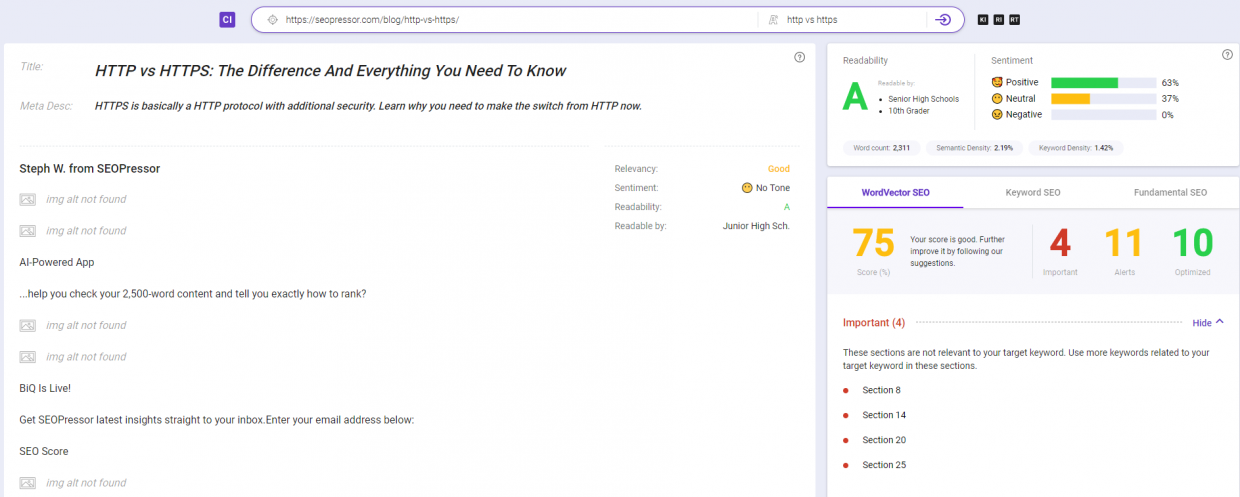Click the Word count 2,311 pill
The width and height of the screenshot is (1240, 497).
pos(881,147)
